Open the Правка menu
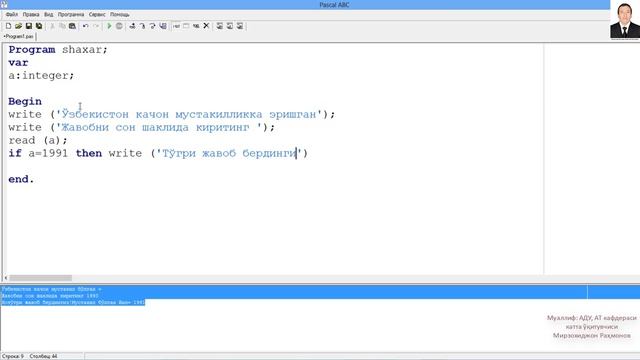This screenshot has width=640, height=360. (x=31, y=14)
